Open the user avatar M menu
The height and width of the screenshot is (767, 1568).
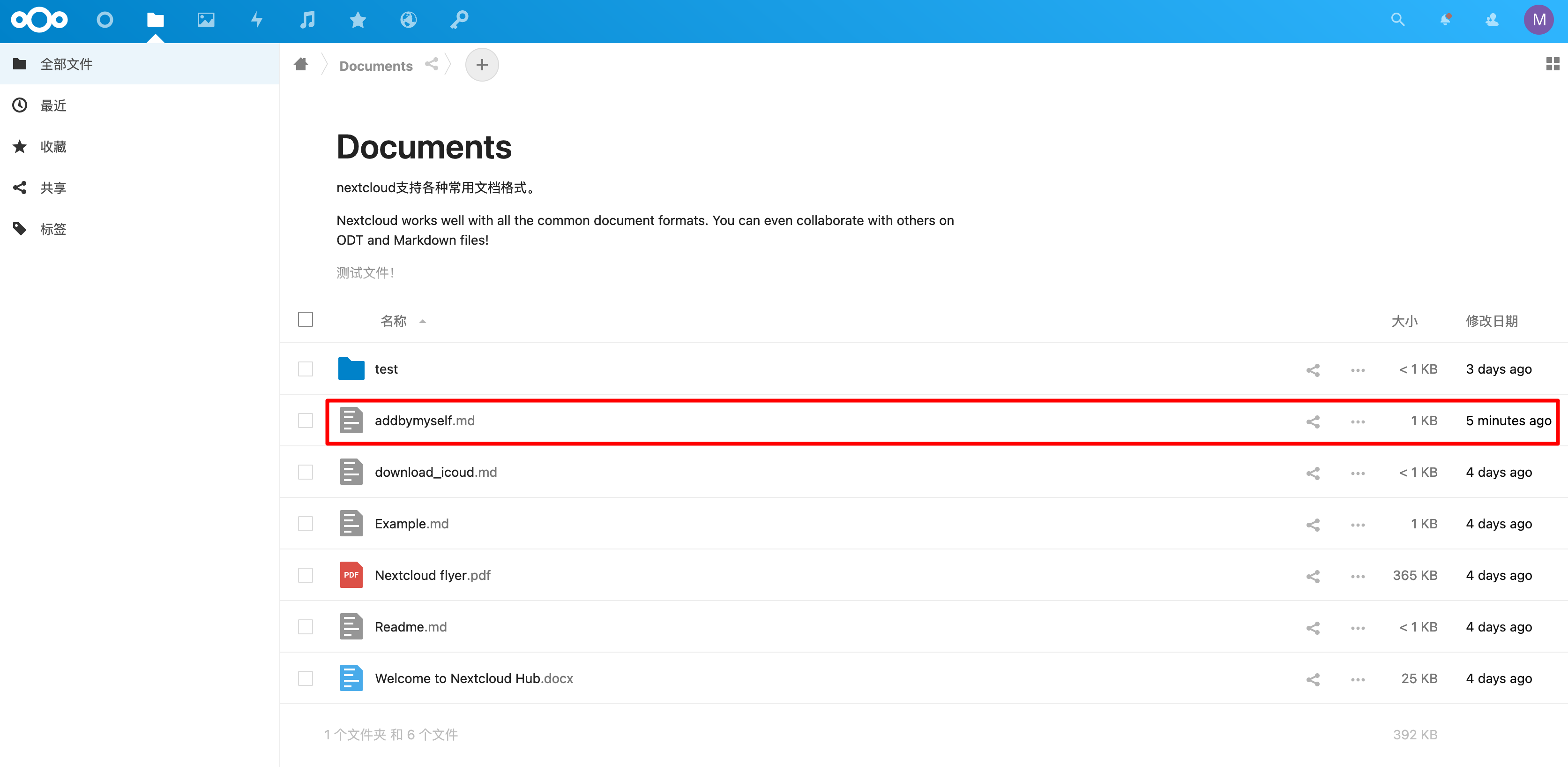[1538, 20]
